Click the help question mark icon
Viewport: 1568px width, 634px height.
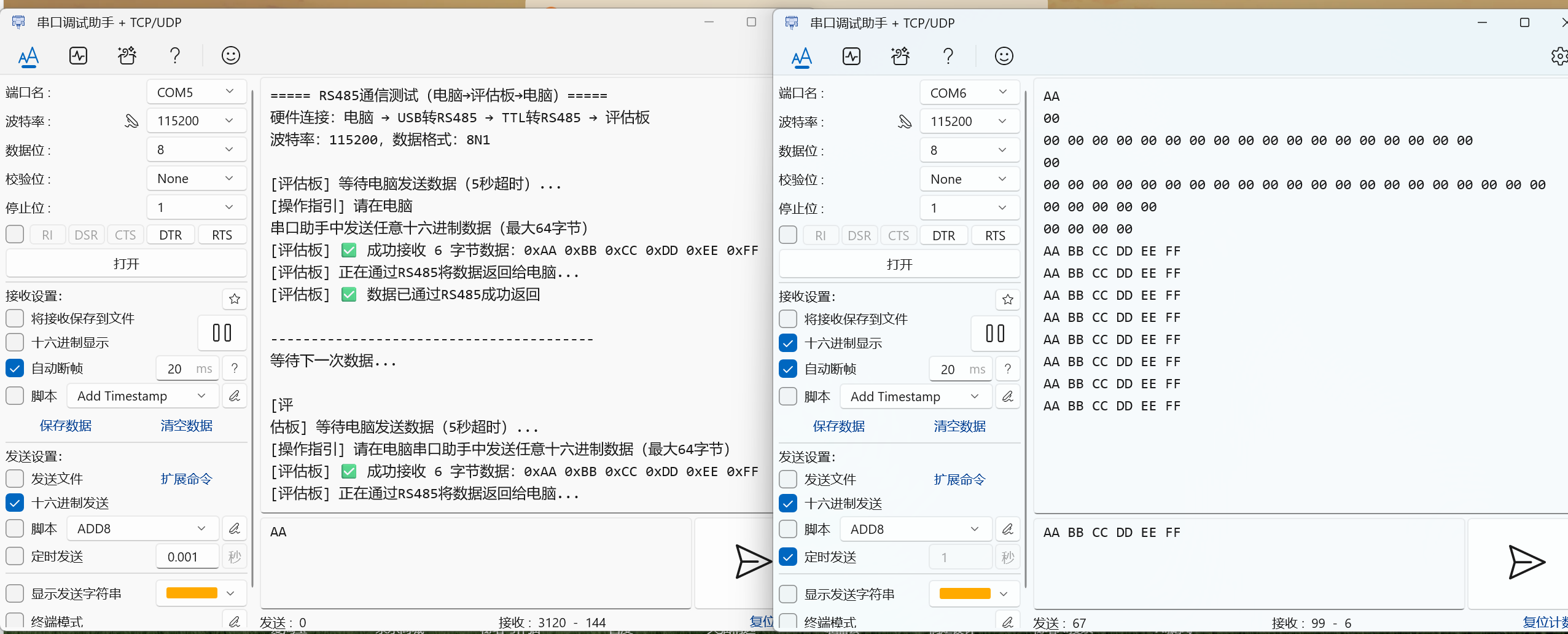pos(175,55)
